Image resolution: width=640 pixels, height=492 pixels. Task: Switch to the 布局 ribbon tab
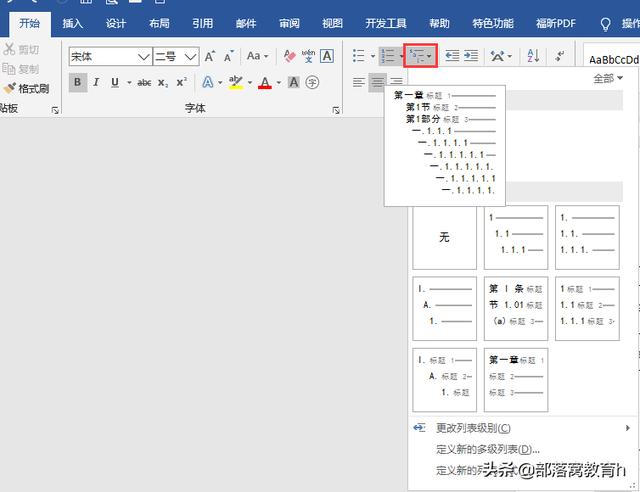[x=159, y=24]
